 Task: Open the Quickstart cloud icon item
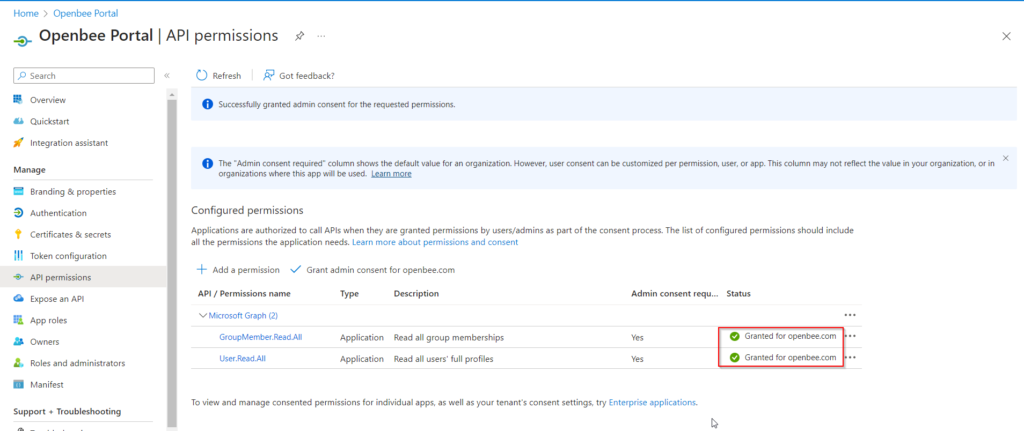(18, 121)
